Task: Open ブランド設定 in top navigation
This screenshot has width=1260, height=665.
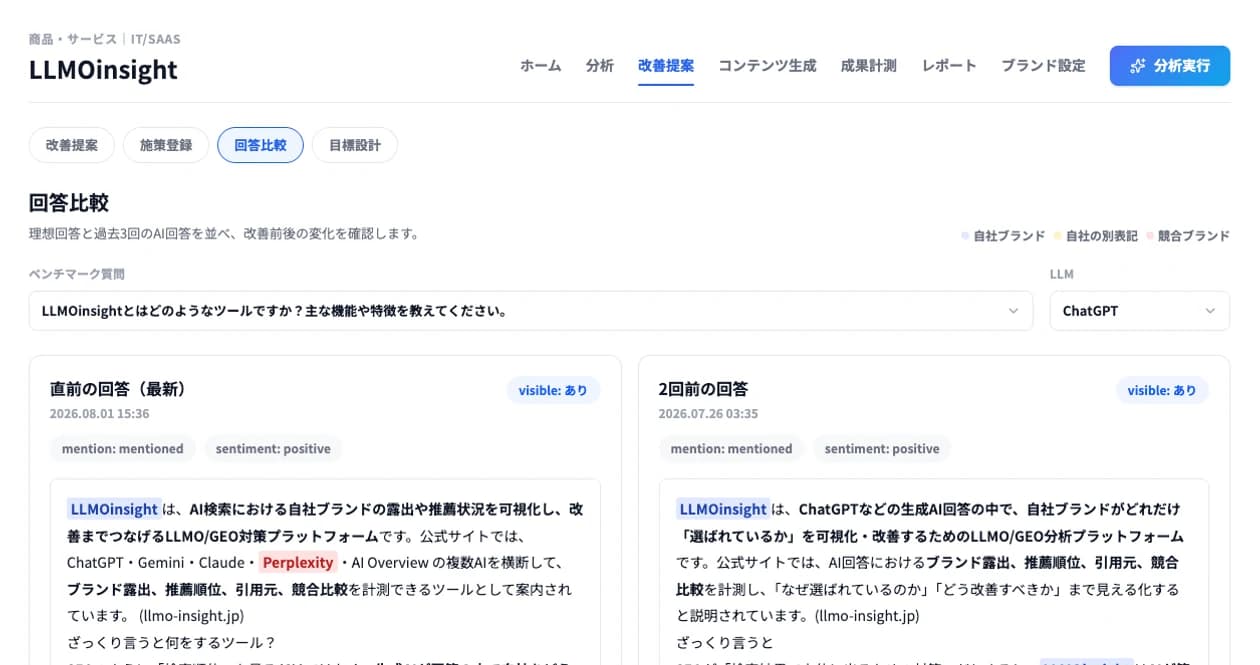Action: pyautogui.click(x=1043, y=66)
